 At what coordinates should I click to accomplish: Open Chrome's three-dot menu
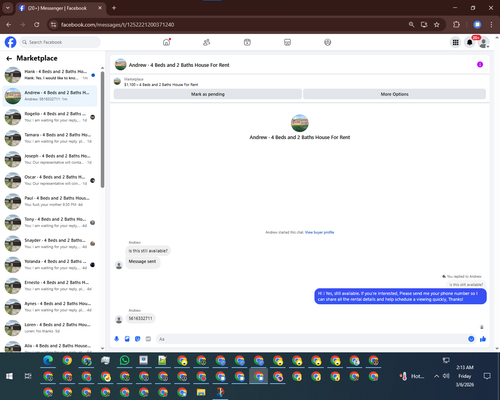[x=491, y=25]
